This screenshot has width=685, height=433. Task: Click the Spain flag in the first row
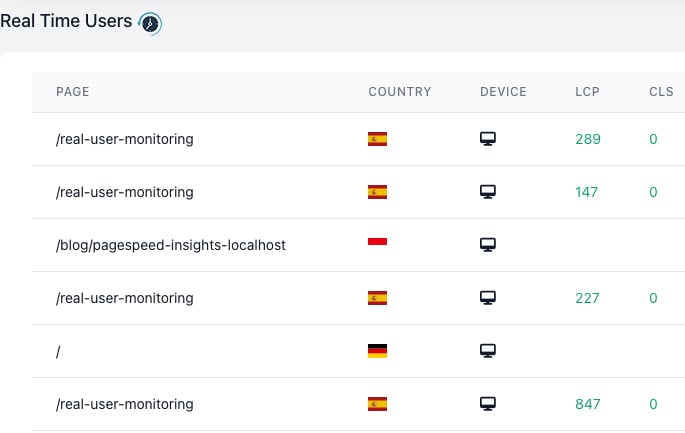pos(377,139)
